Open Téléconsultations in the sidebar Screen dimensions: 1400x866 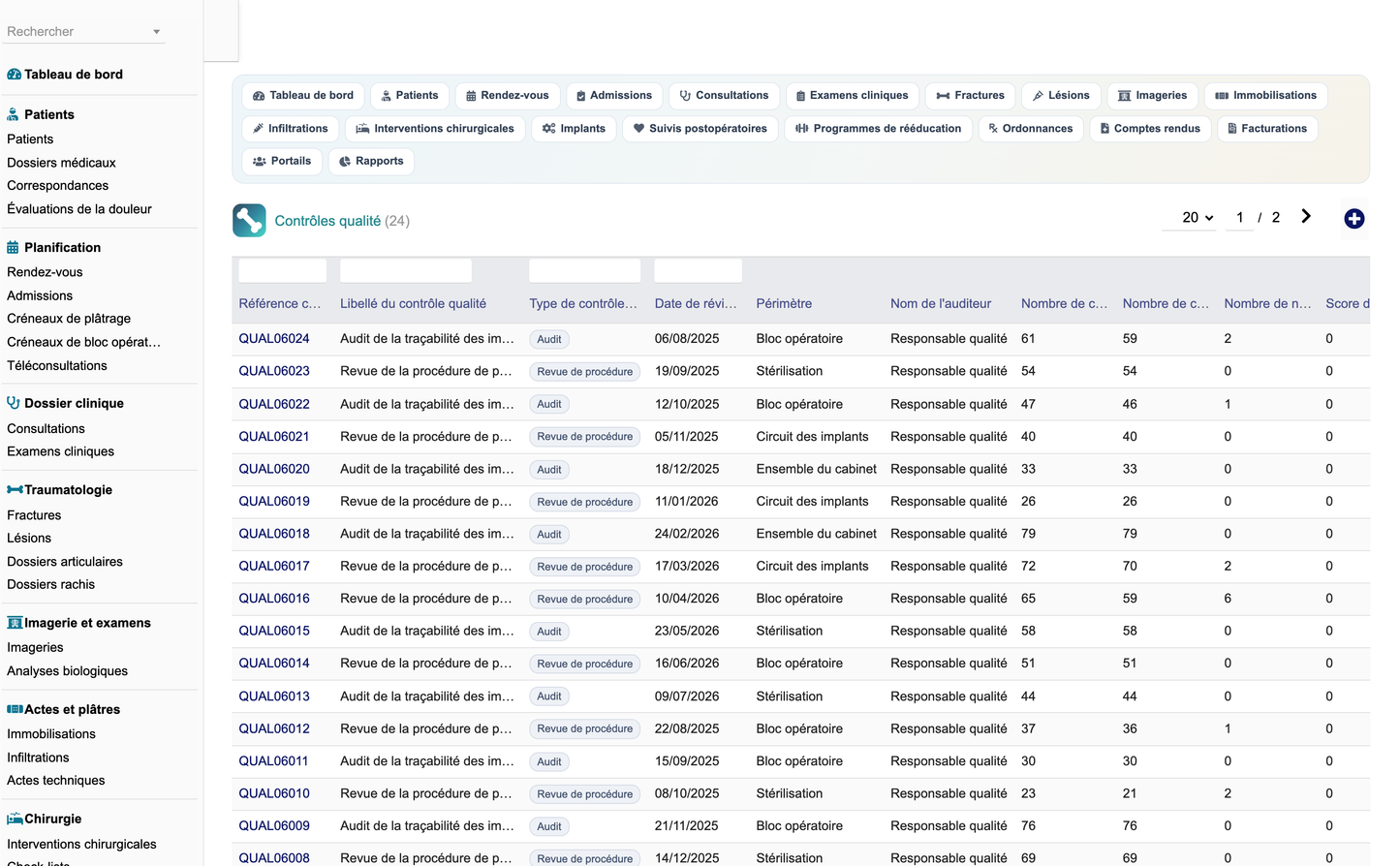(x=57, y=366)
